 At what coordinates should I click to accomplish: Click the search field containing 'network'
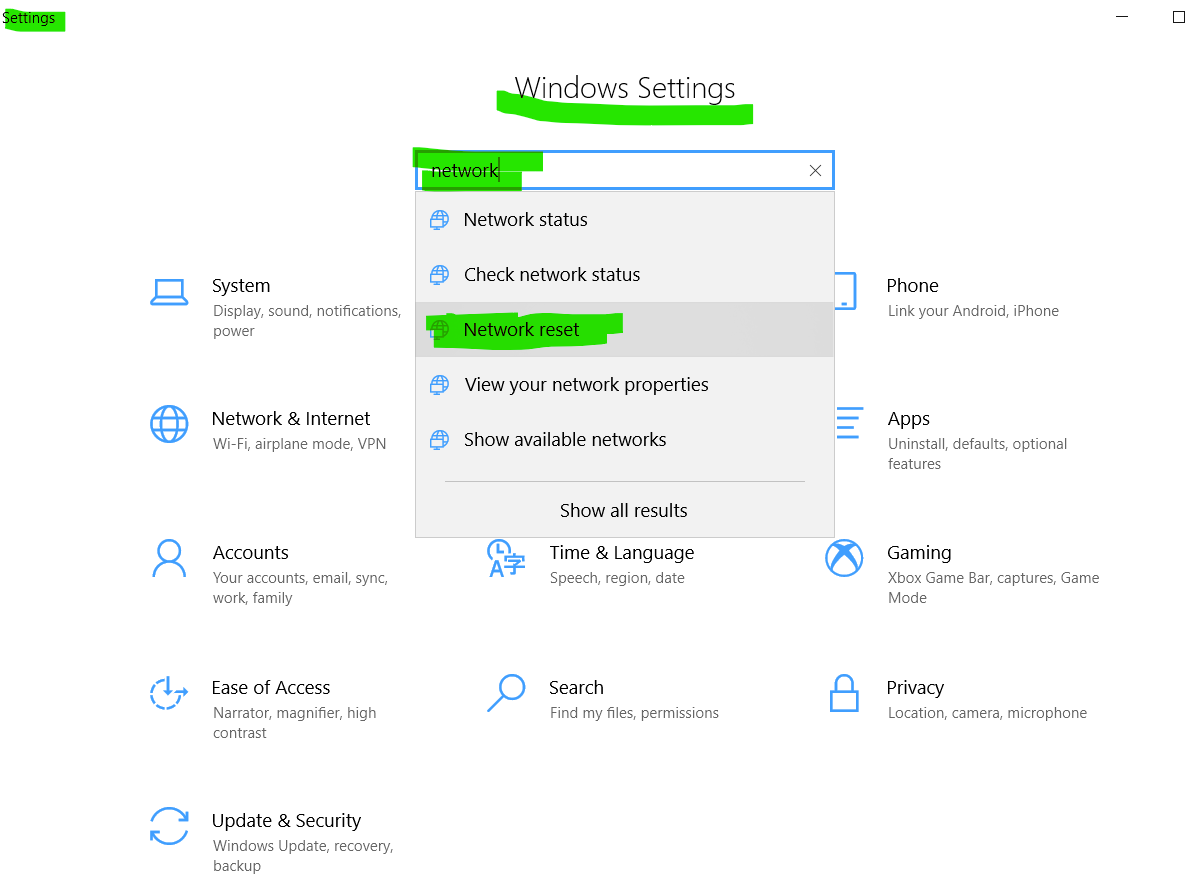point(625,171)
